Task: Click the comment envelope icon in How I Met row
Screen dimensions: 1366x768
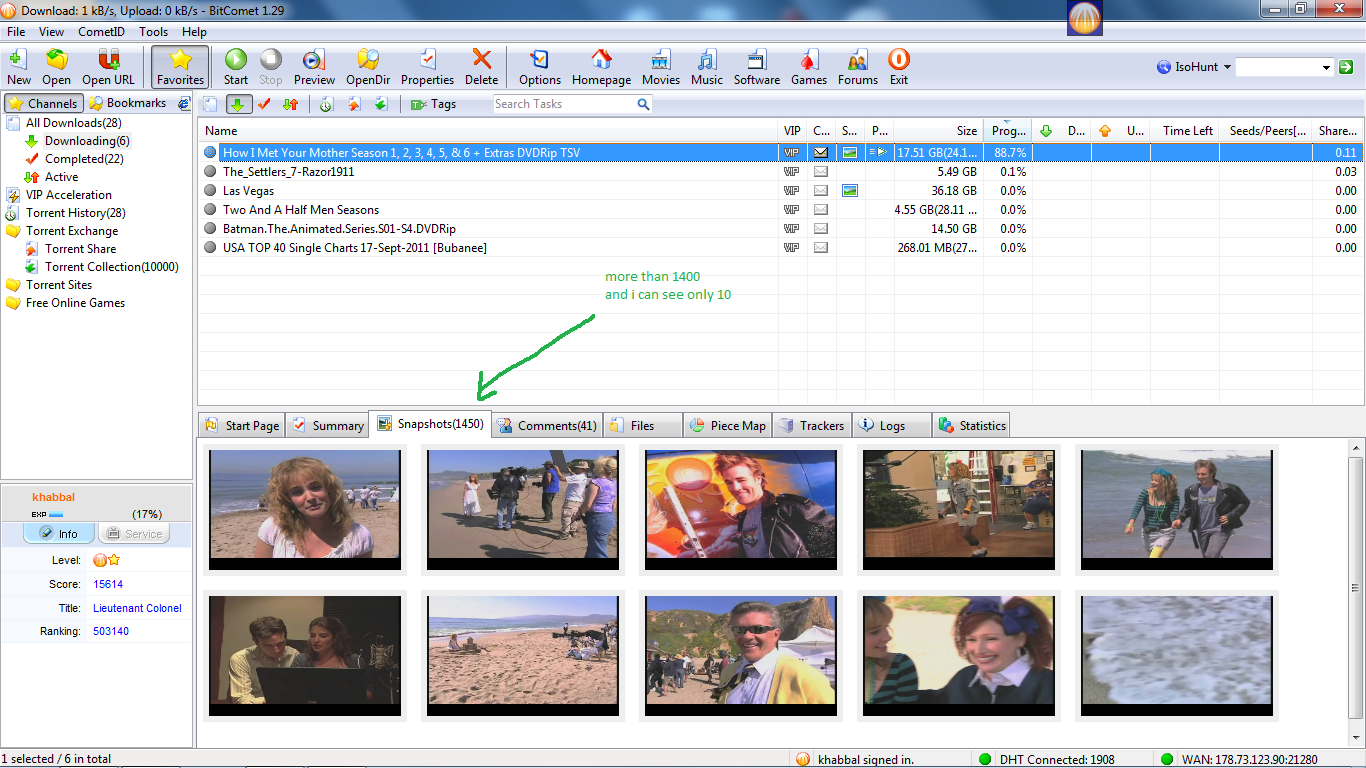Action: [820, 153]
